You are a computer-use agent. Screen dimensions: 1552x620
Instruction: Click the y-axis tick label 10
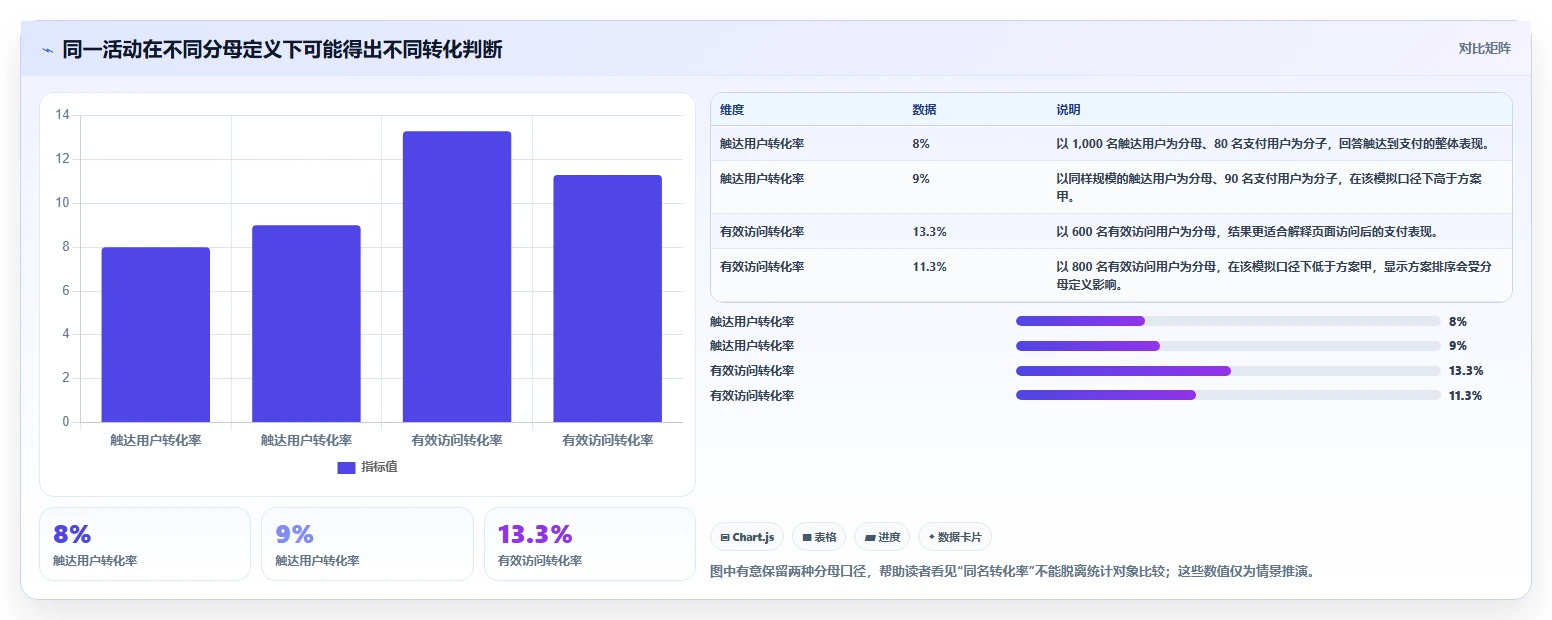coord(62,203)
